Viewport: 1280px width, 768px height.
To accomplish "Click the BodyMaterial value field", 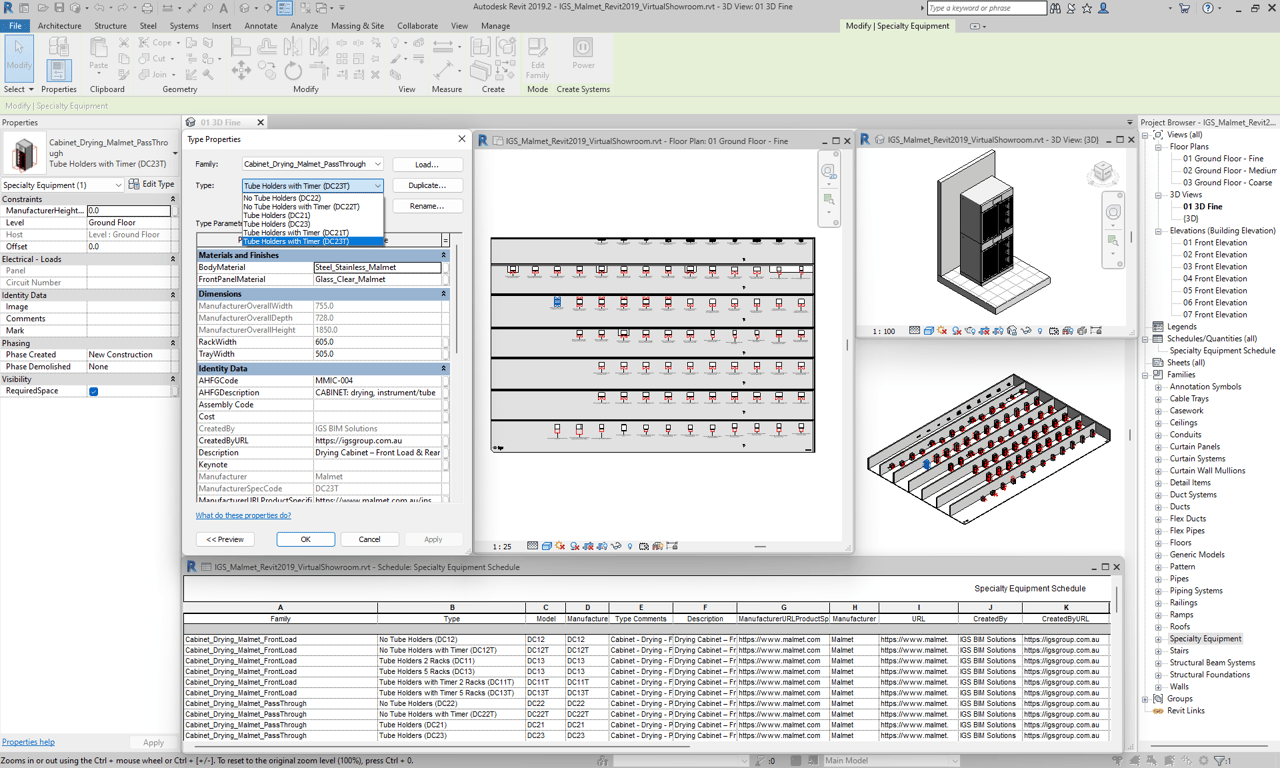I will pyautogui.click(x=377, y=268).
